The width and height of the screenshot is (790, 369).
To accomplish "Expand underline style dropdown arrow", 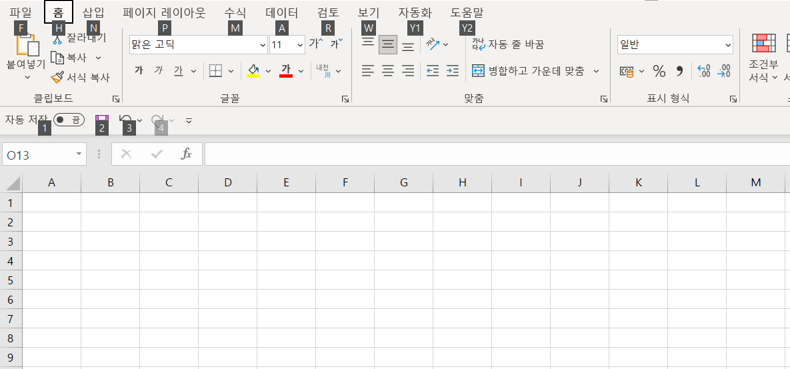I will (193, 72).
